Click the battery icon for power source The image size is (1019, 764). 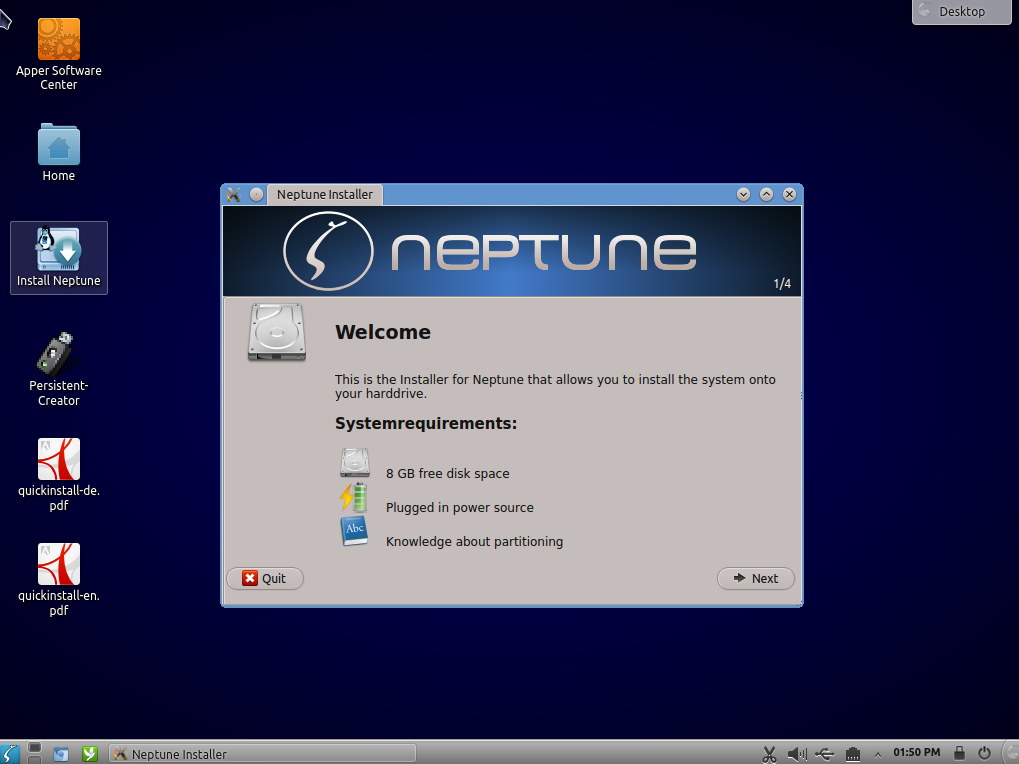[x=354, y=498]
